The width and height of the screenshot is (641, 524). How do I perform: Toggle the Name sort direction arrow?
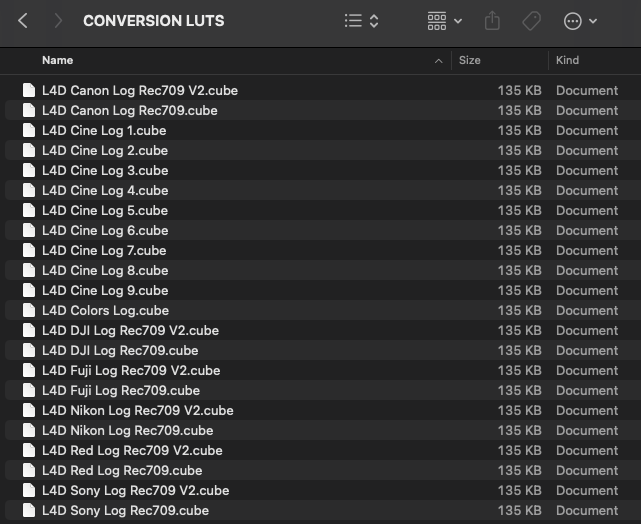(x=438, y=61)
